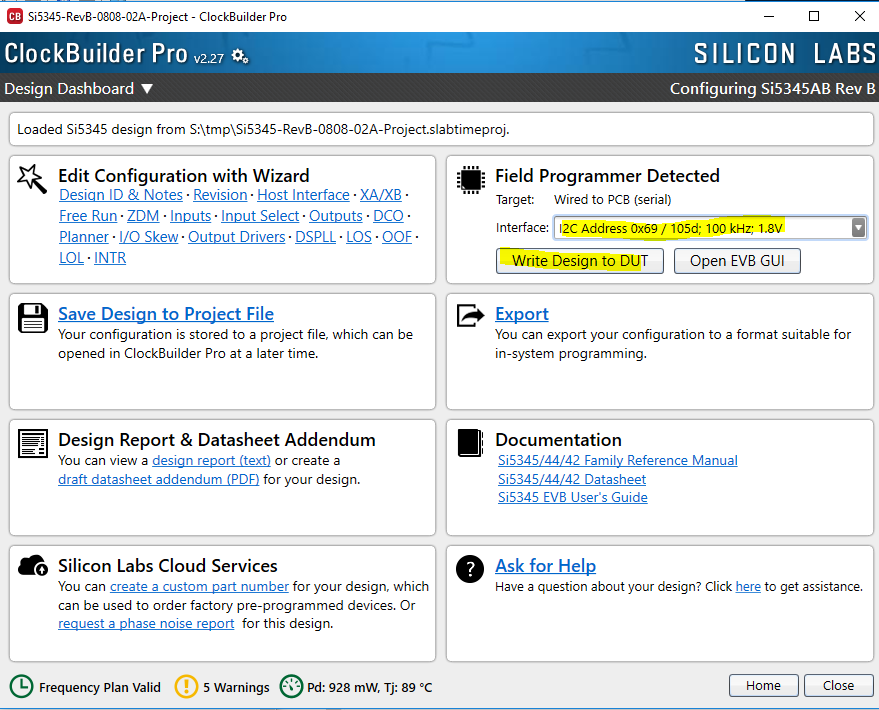The image size is (879, 710).
Task: Click the floppy disk save icon
Action: tap(33, 318)
